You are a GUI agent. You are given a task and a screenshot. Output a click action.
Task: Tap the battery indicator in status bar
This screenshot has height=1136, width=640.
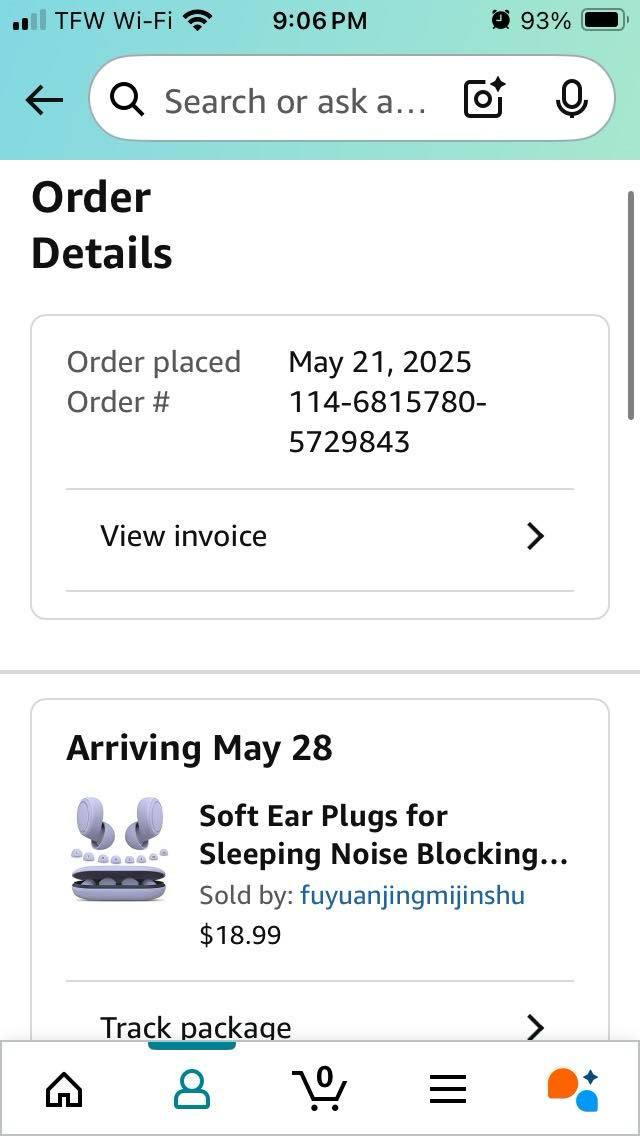point(604,20)
